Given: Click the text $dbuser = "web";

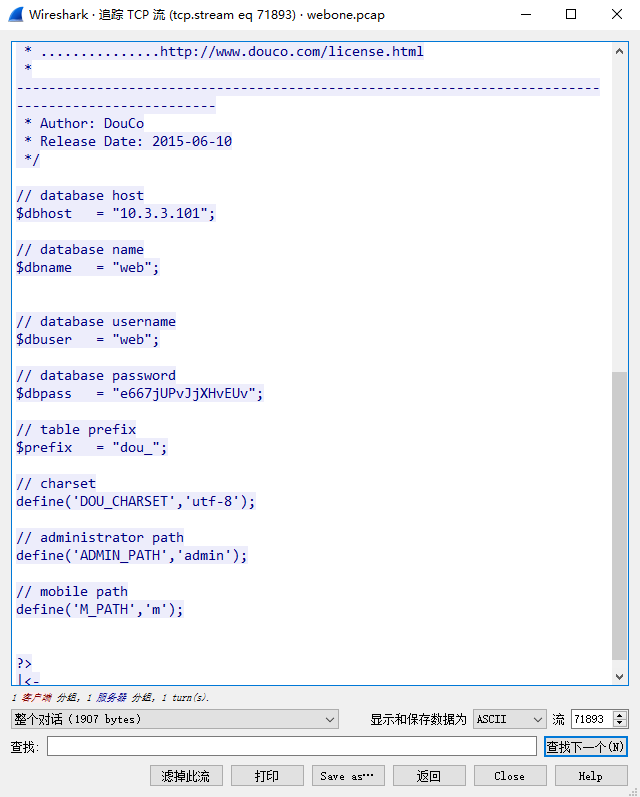Looking at the screenshot, I should click(87, 340).
